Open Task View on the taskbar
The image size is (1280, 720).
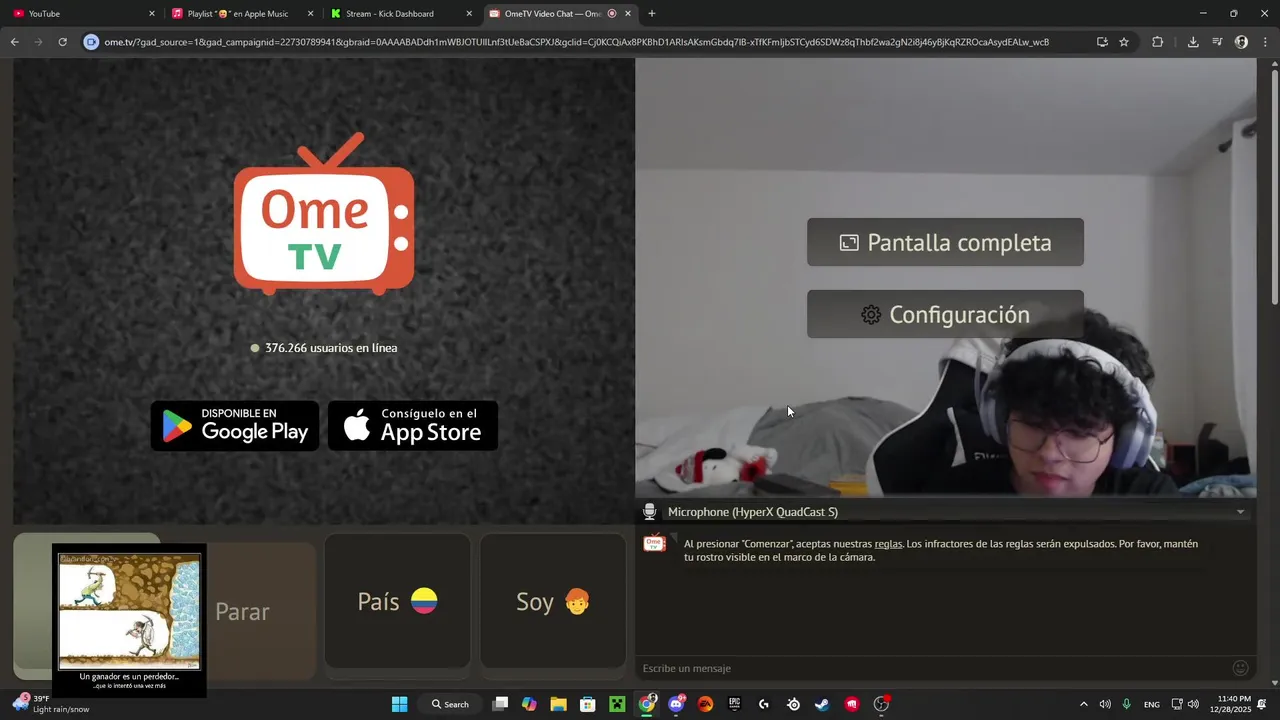tap(501, 704)
